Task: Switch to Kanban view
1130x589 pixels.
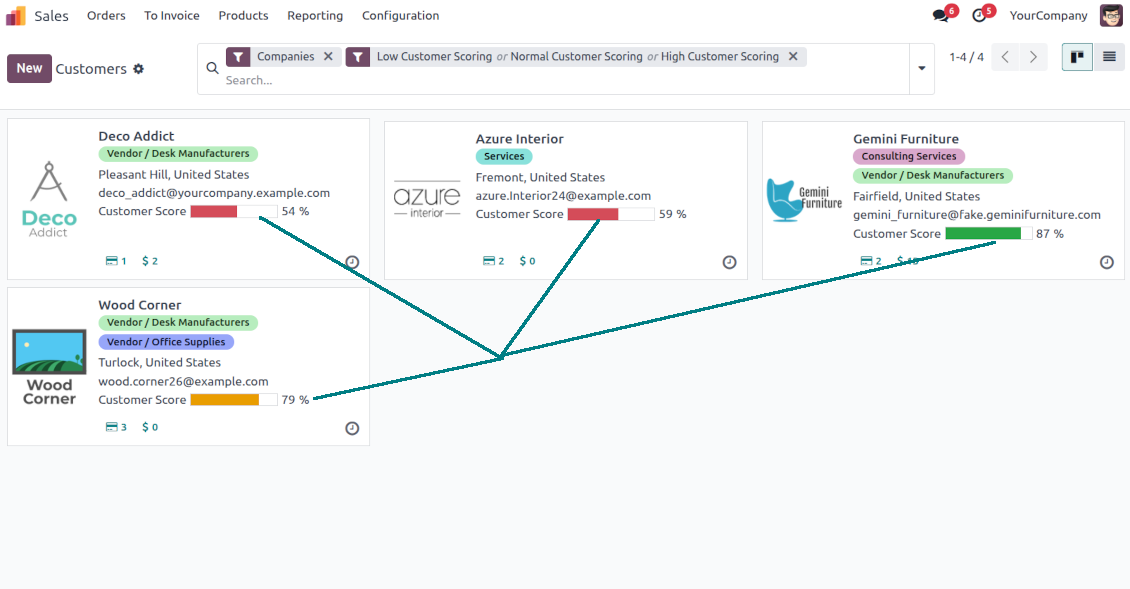Action: click(x=1077, y=57)
